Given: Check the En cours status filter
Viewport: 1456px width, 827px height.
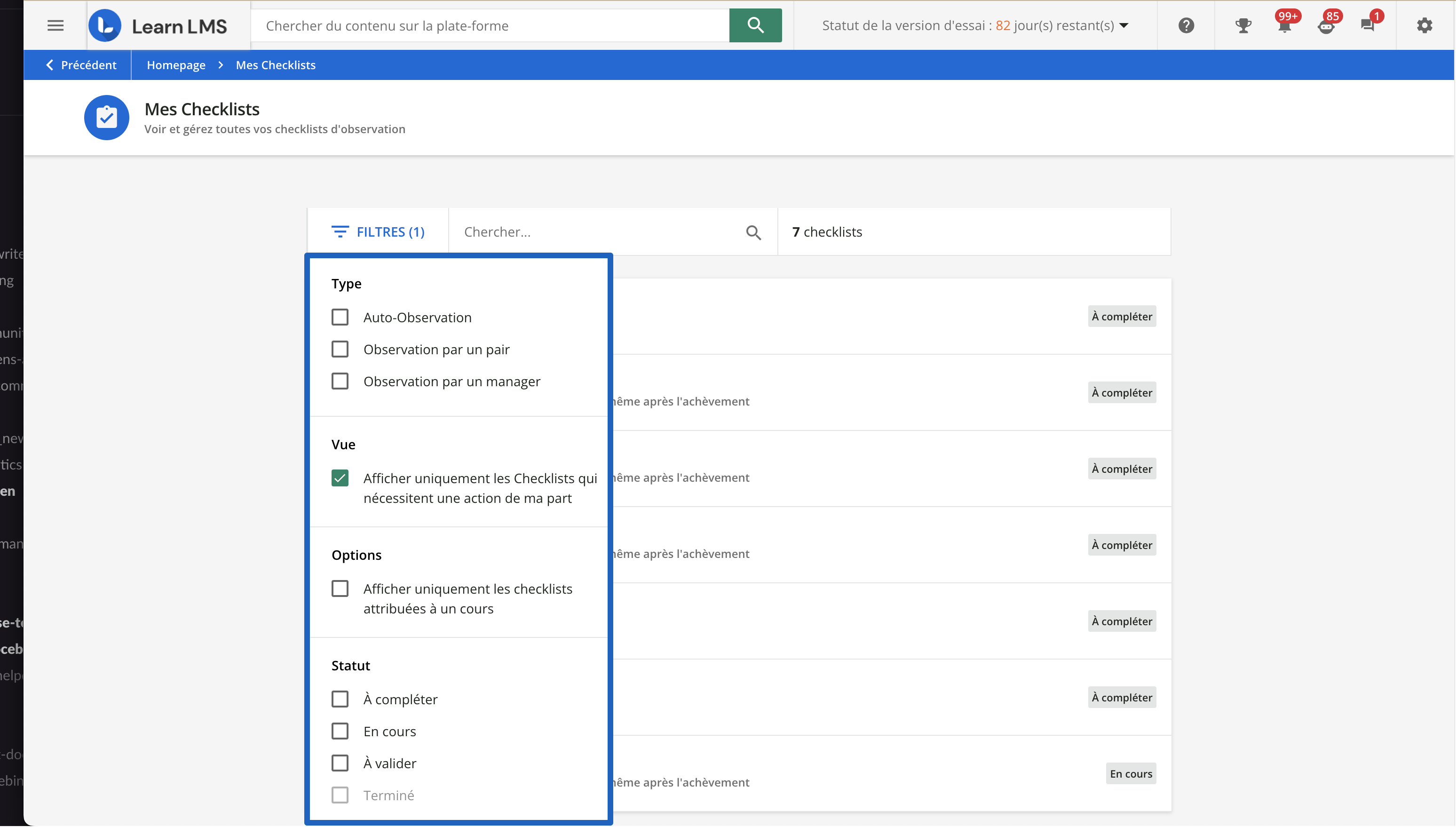Looking at the screenshot, I should click(x=340, y=731).
